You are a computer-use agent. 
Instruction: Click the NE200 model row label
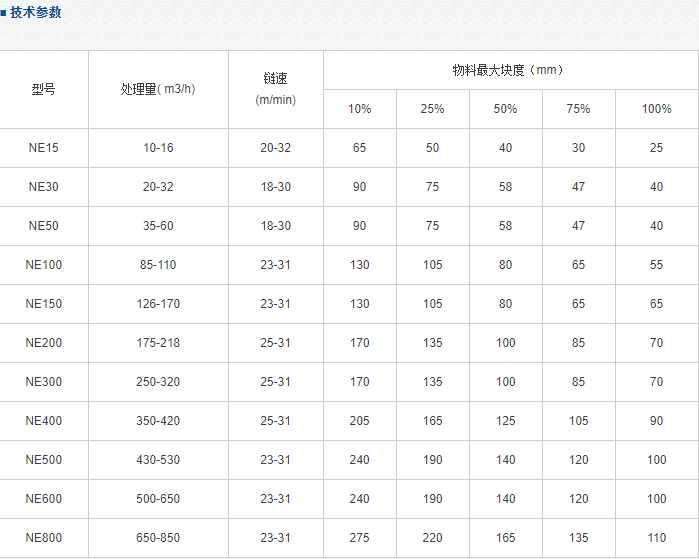tap(44, 343)
